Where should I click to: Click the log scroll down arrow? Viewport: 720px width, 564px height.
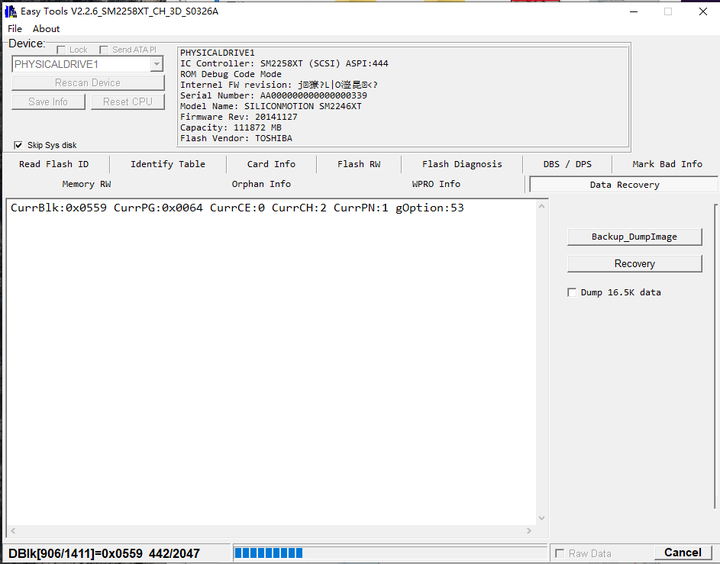click(542, 518)
